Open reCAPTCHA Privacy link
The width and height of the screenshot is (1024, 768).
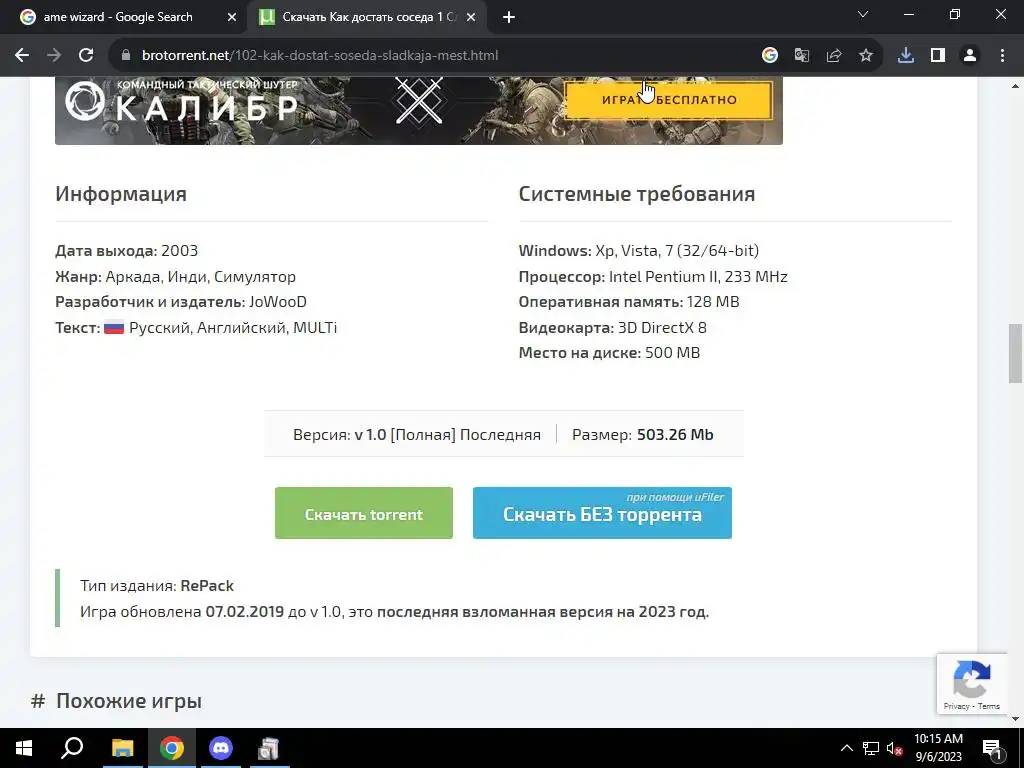click(x=956, y=706)
